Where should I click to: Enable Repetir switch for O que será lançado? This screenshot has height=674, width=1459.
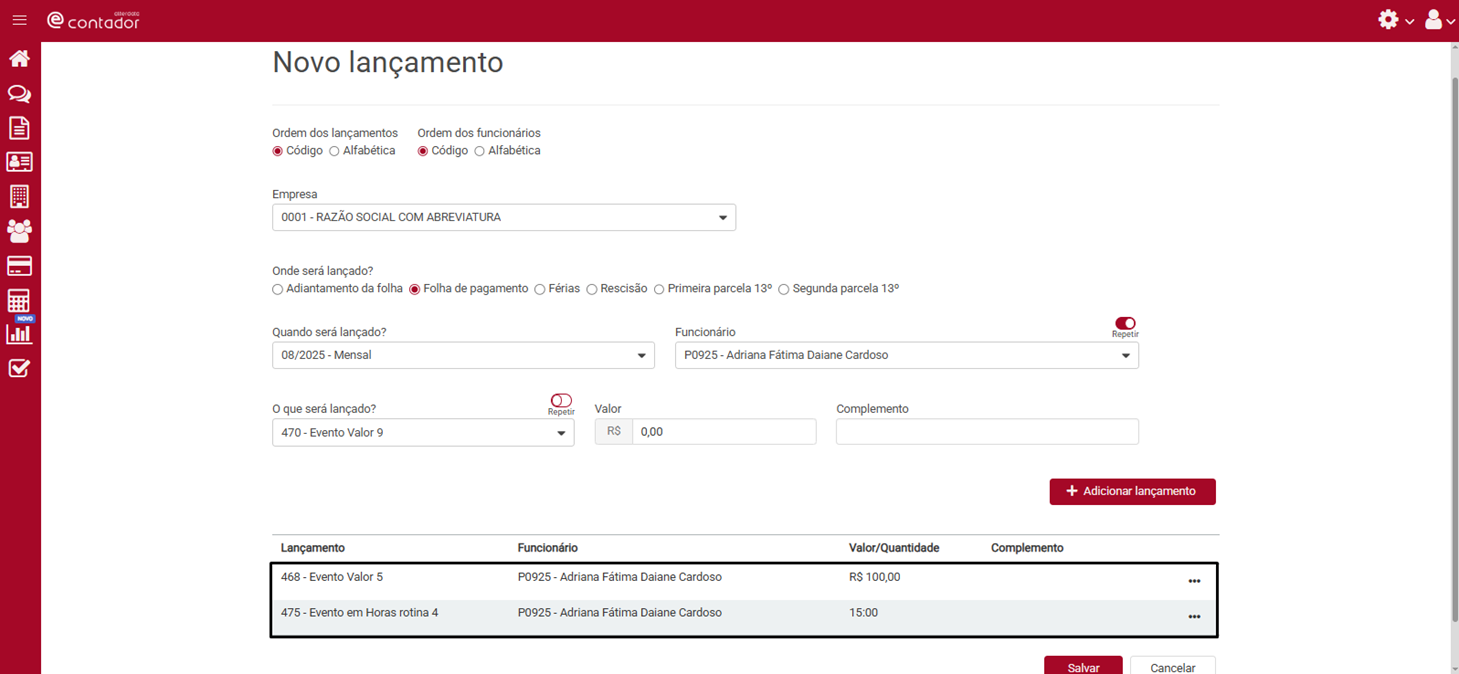pyautogui.click(x=561, y=401)
